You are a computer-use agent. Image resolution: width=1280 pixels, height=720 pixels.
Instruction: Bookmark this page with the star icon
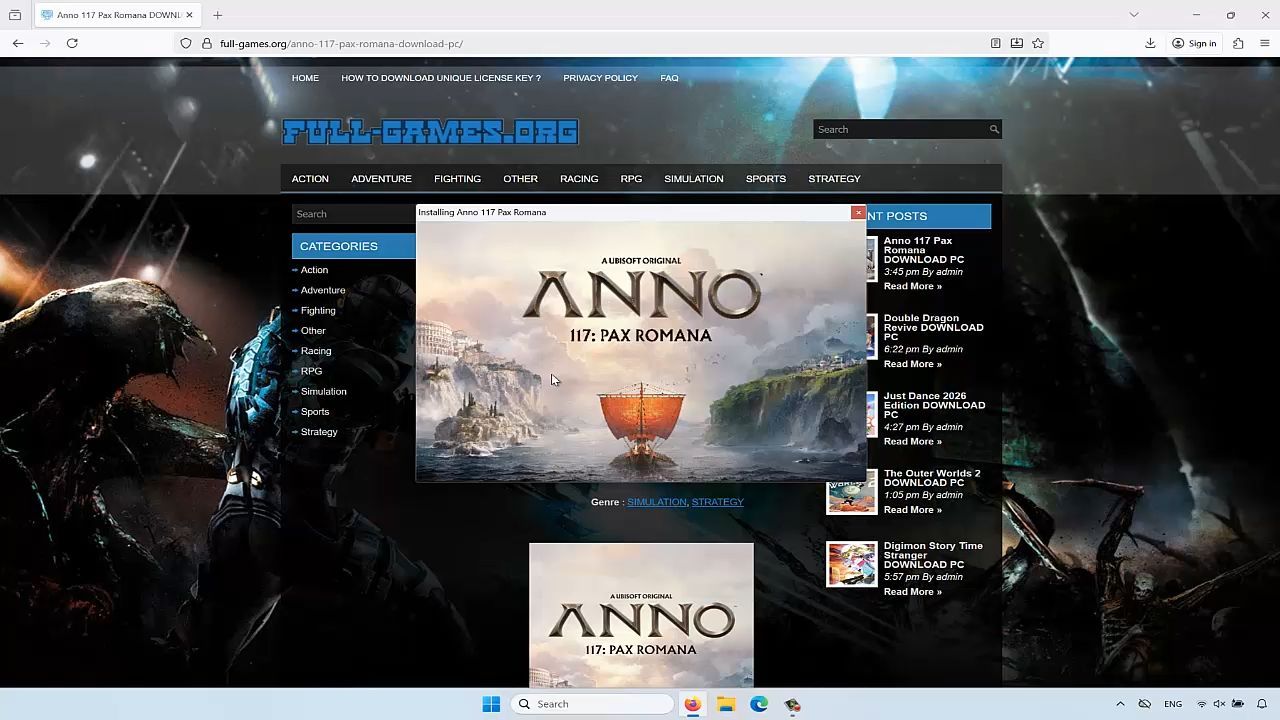coord(1038,43)
